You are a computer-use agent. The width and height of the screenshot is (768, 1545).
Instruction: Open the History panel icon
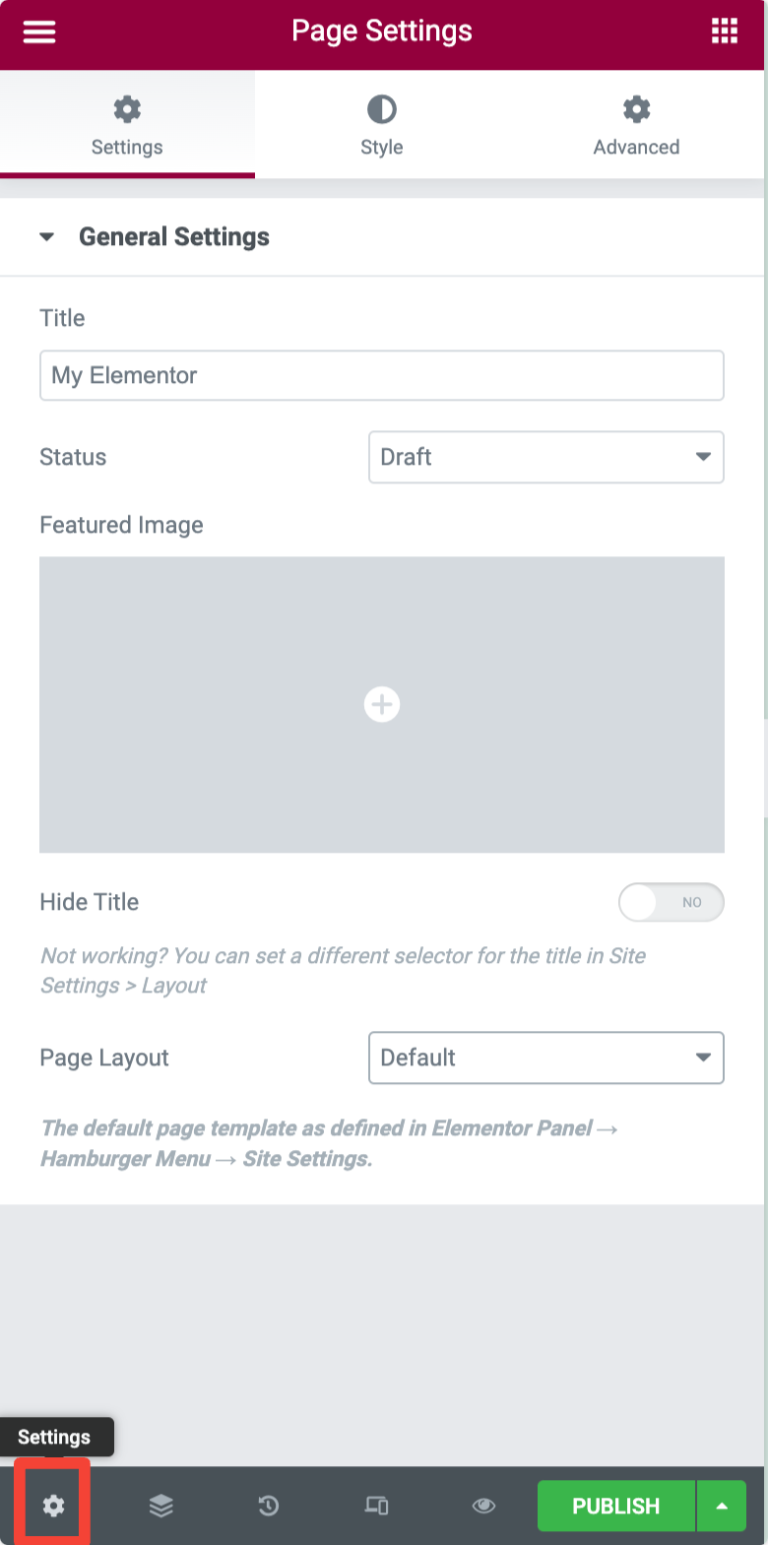pyautogui.click(x=268, y=1505)
